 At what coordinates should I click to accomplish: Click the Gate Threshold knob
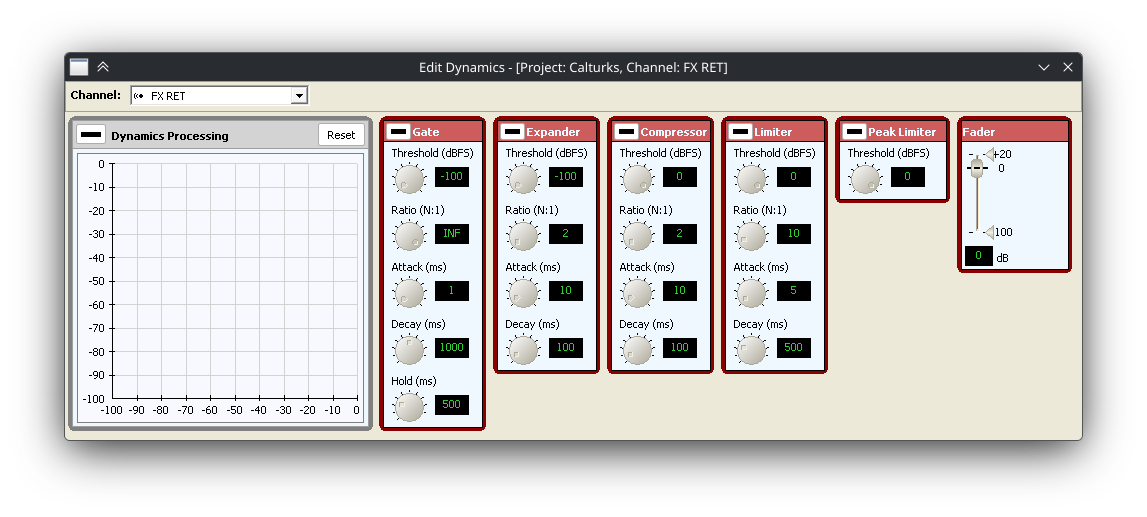pos(409,179)
